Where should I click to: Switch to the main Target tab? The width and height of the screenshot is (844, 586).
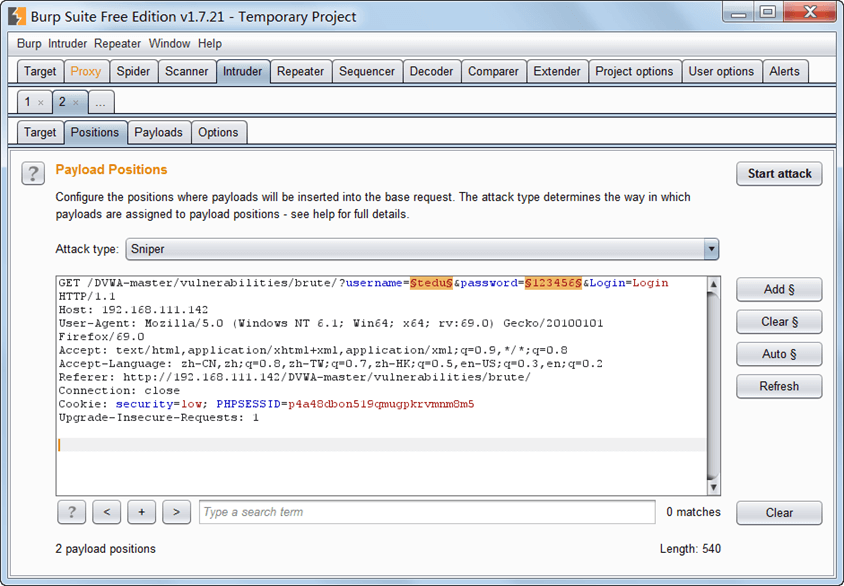(x=40, y=72)
